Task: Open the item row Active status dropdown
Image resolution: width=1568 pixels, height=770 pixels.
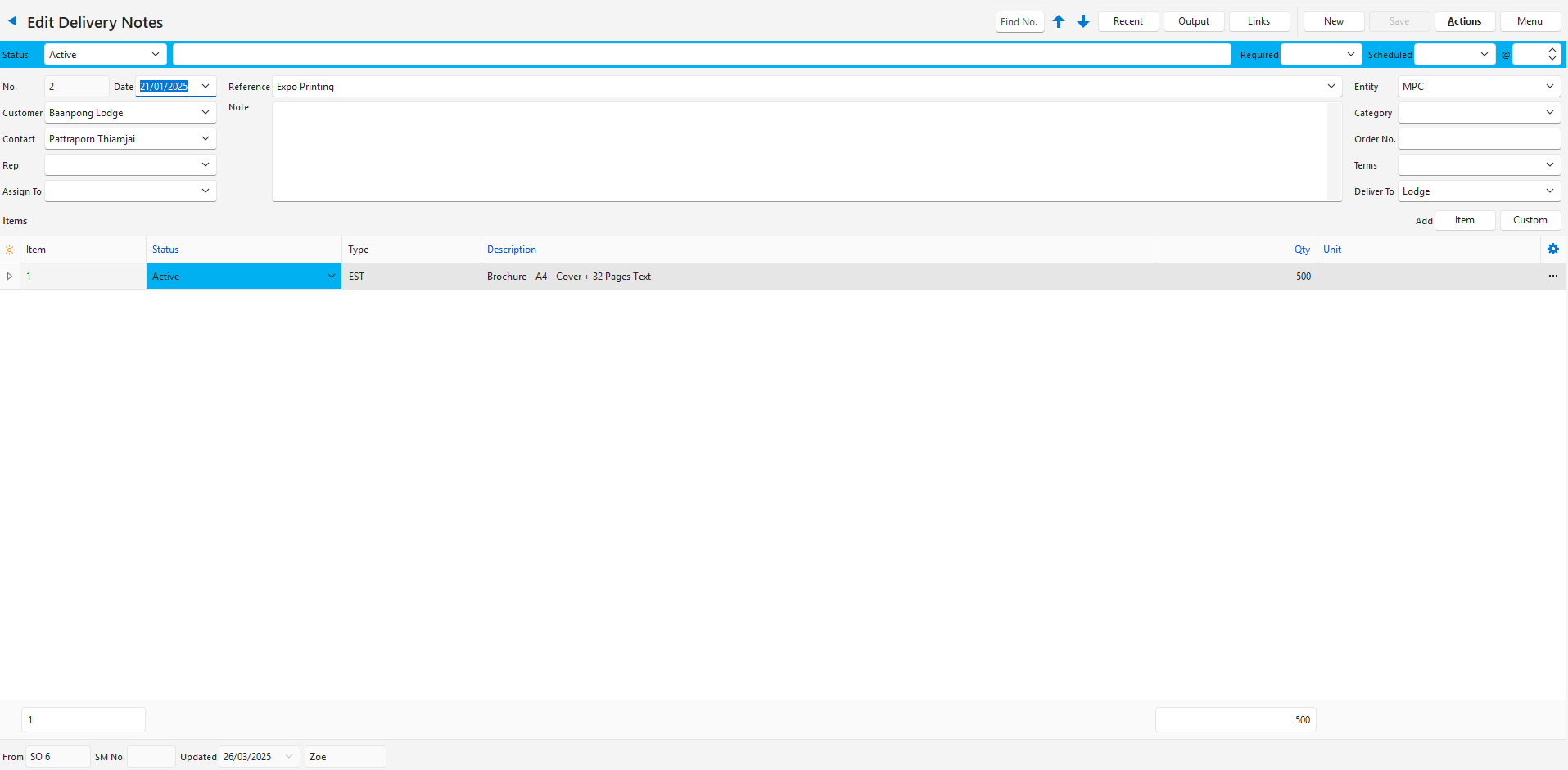Action: pos(331,277)
